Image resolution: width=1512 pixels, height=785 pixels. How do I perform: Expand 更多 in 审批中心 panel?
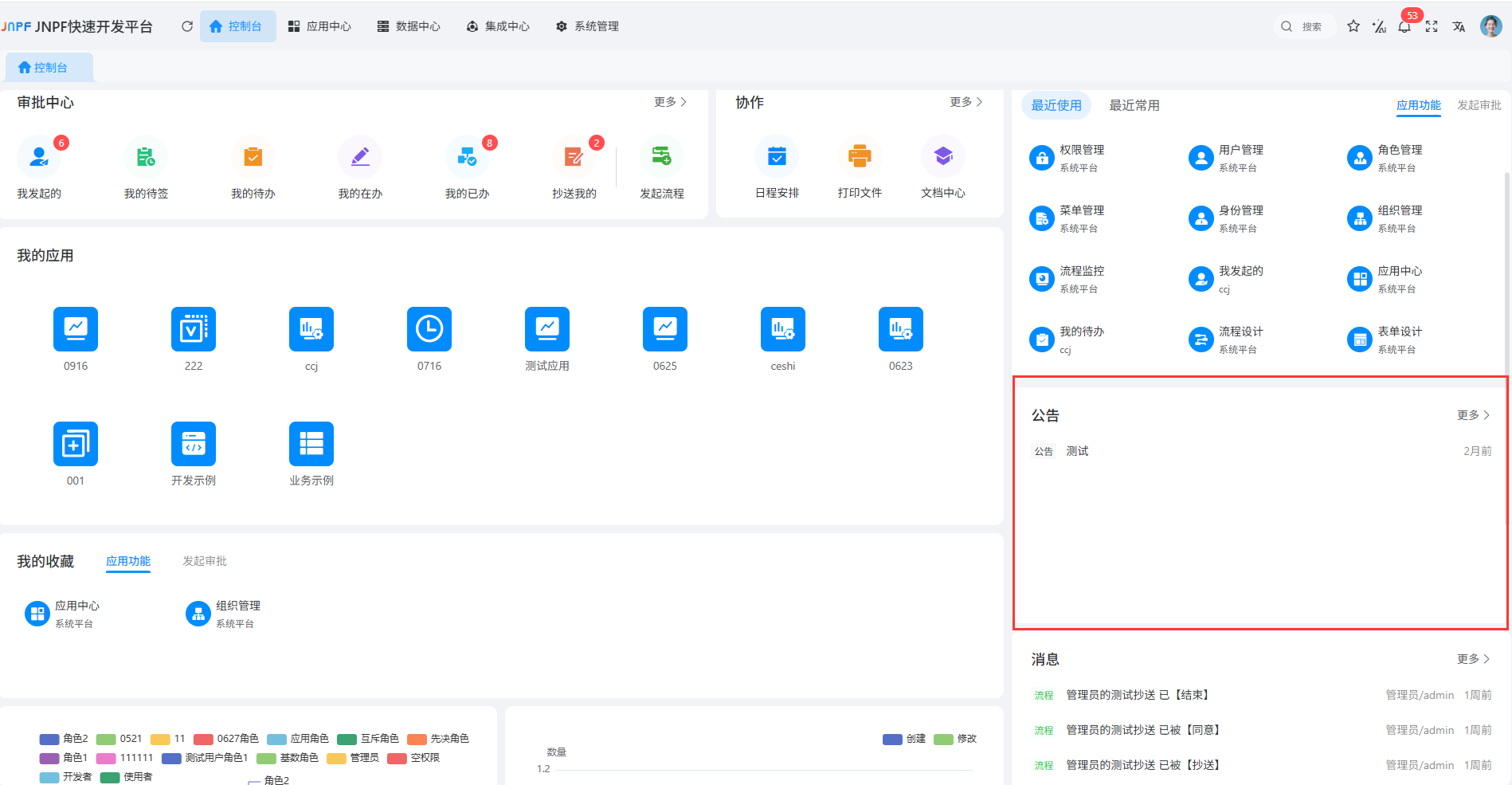[x=670, y=102]
